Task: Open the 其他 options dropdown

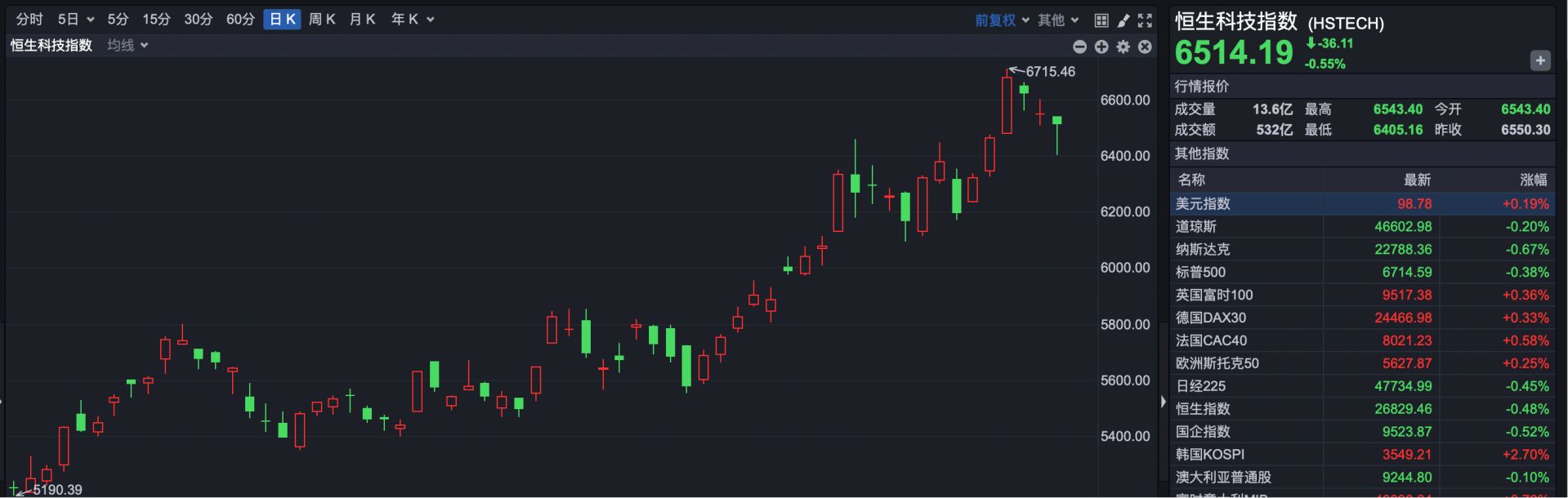Action: tap(1058, 20)
